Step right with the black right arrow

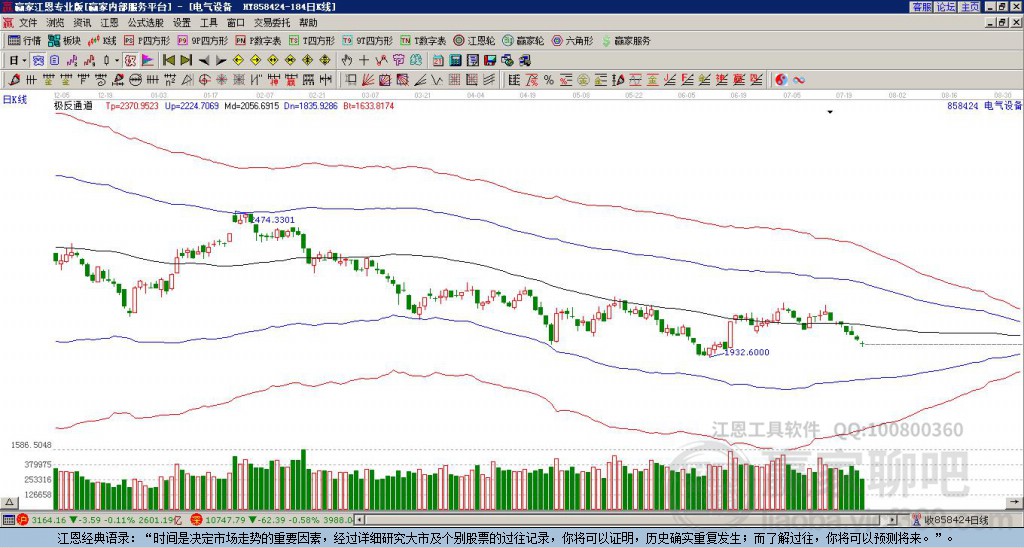pos(221,61)
